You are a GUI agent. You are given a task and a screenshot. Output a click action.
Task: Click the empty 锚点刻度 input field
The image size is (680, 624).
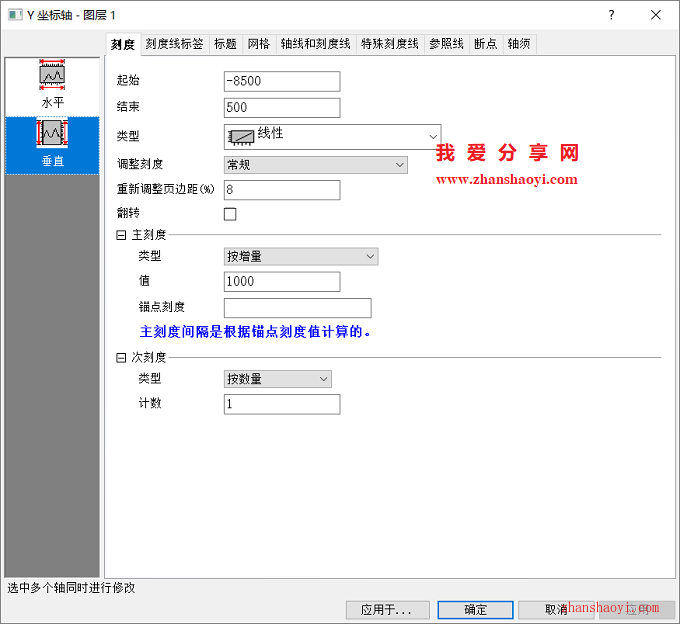(x=298, y=308)
